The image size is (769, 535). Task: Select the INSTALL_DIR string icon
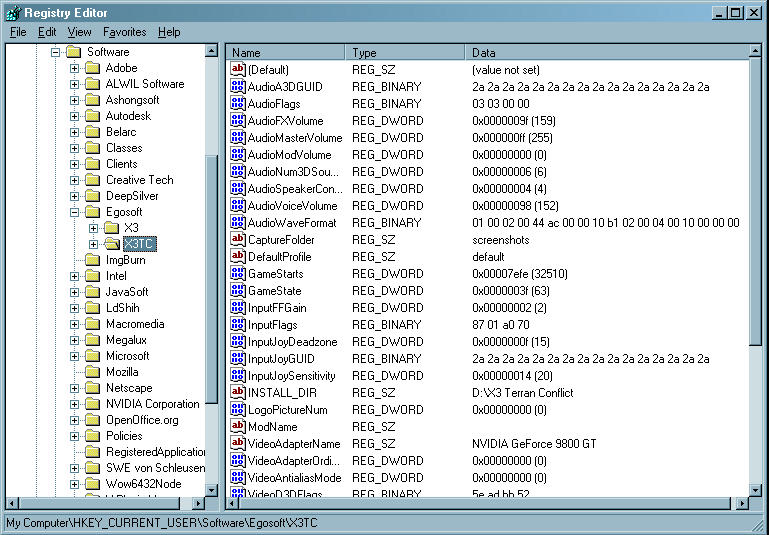(x=238, y=392)
